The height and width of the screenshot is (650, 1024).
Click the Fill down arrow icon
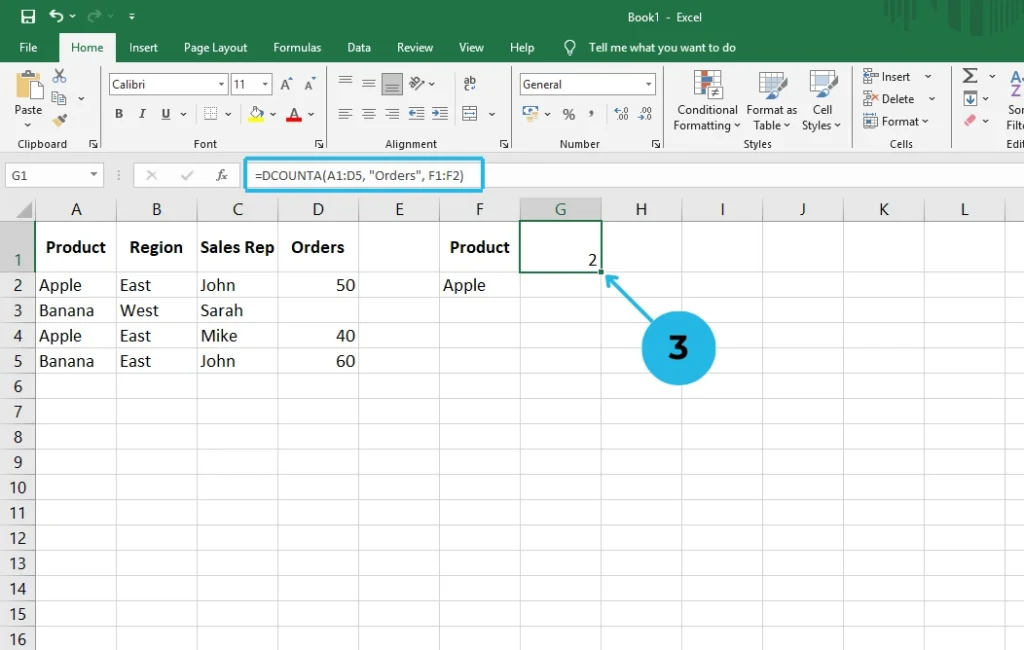point(970,99)
